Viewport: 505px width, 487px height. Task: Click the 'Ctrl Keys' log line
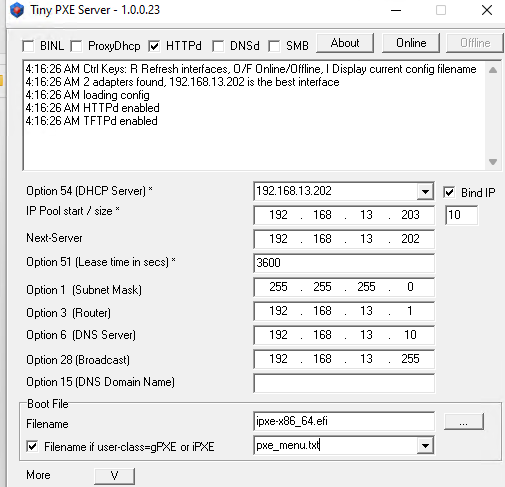pyautogui.click(x=251, y=69)
